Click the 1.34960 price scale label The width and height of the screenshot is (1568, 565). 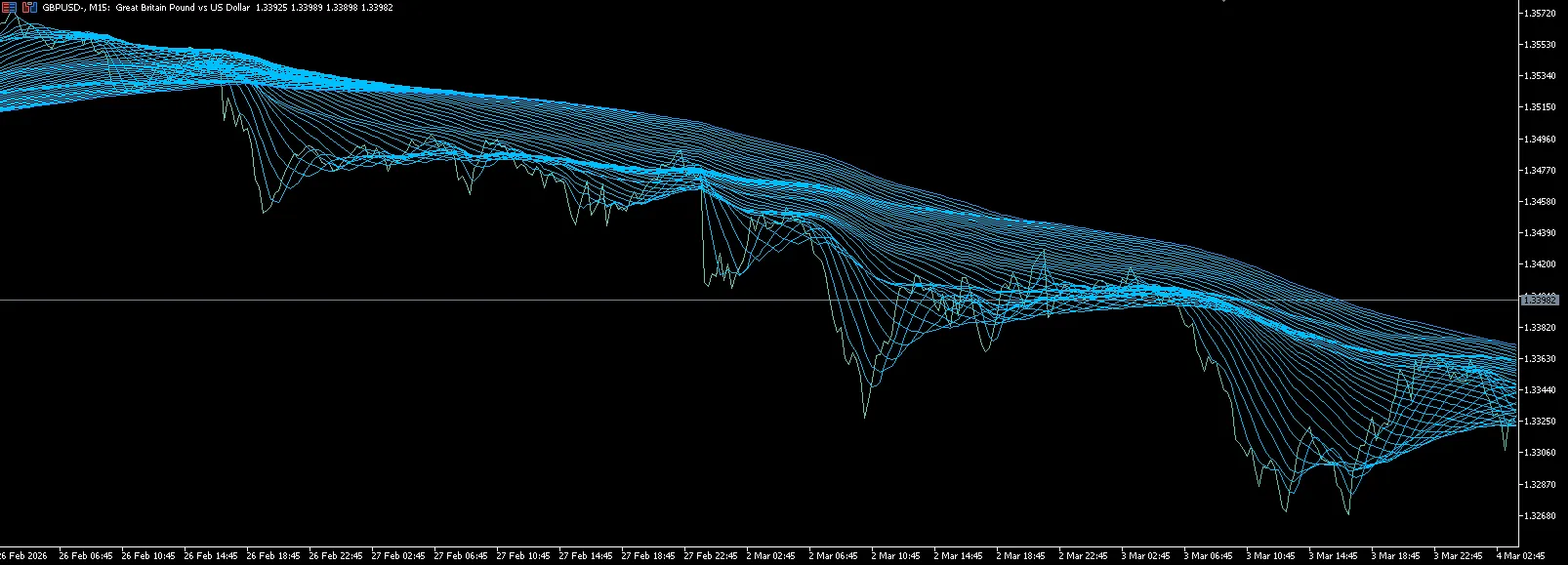[1540, 139]
